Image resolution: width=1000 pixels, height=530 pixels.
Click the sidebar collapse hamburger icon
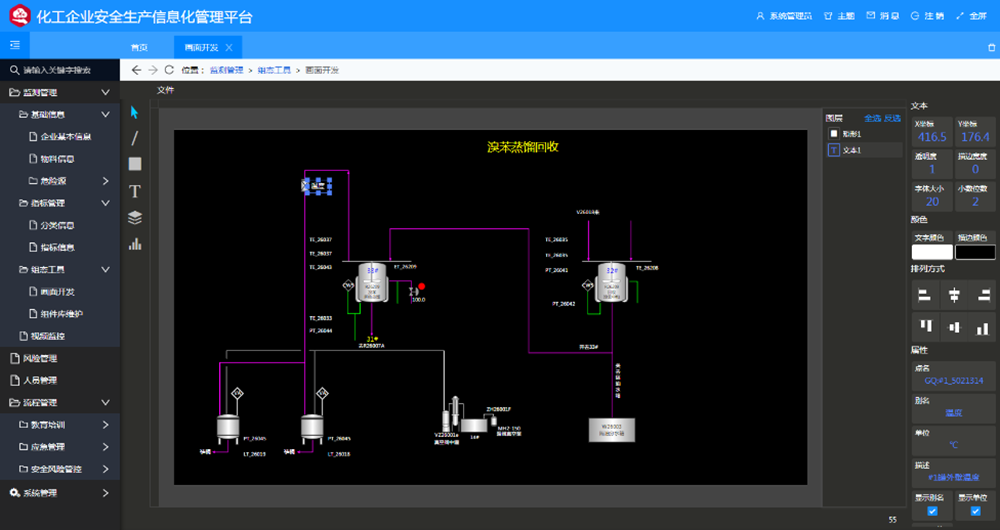tap(15, 45)
